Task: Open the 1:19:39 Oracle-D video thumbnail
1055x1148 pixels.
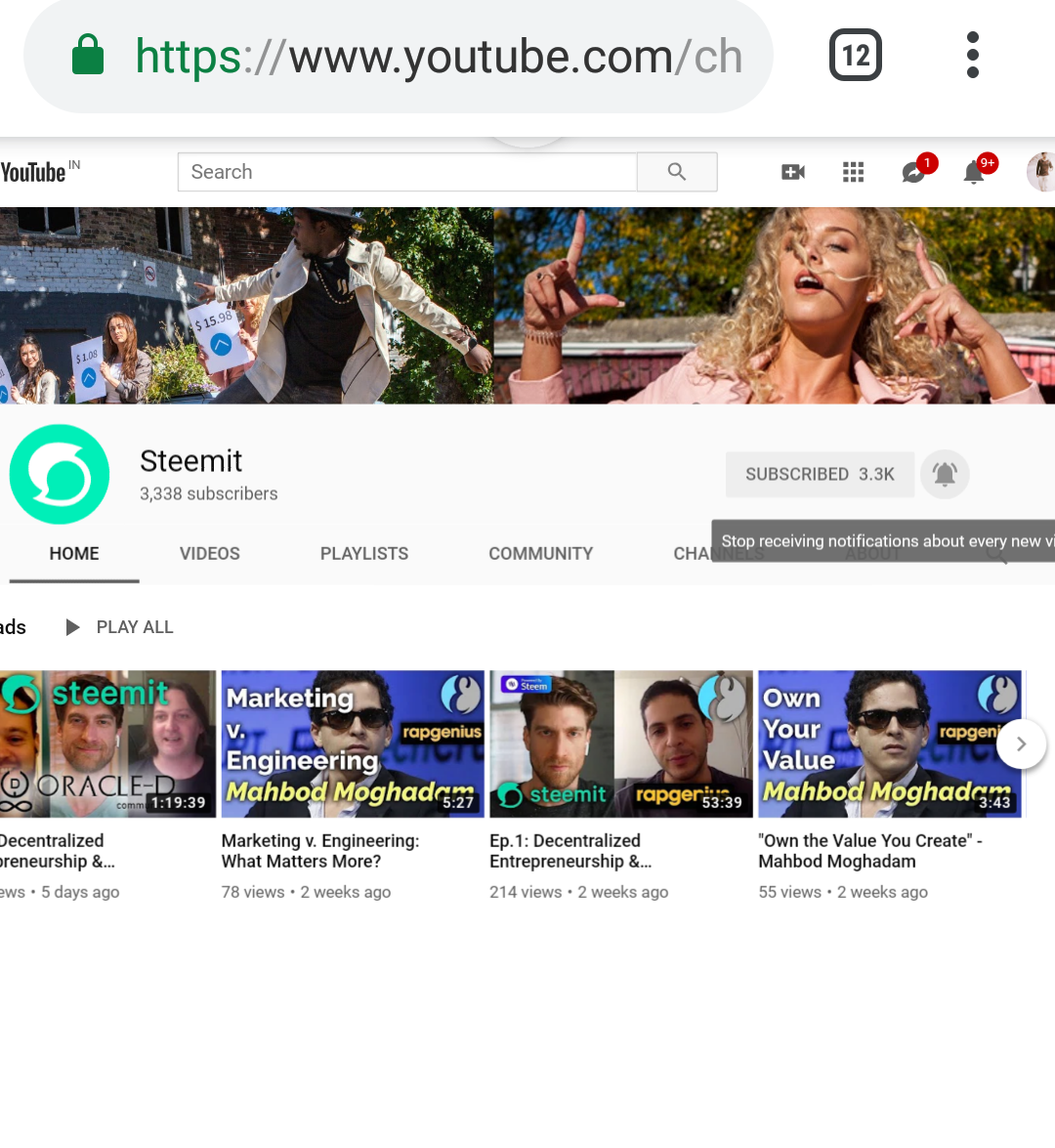Action: tap(107, 744)
